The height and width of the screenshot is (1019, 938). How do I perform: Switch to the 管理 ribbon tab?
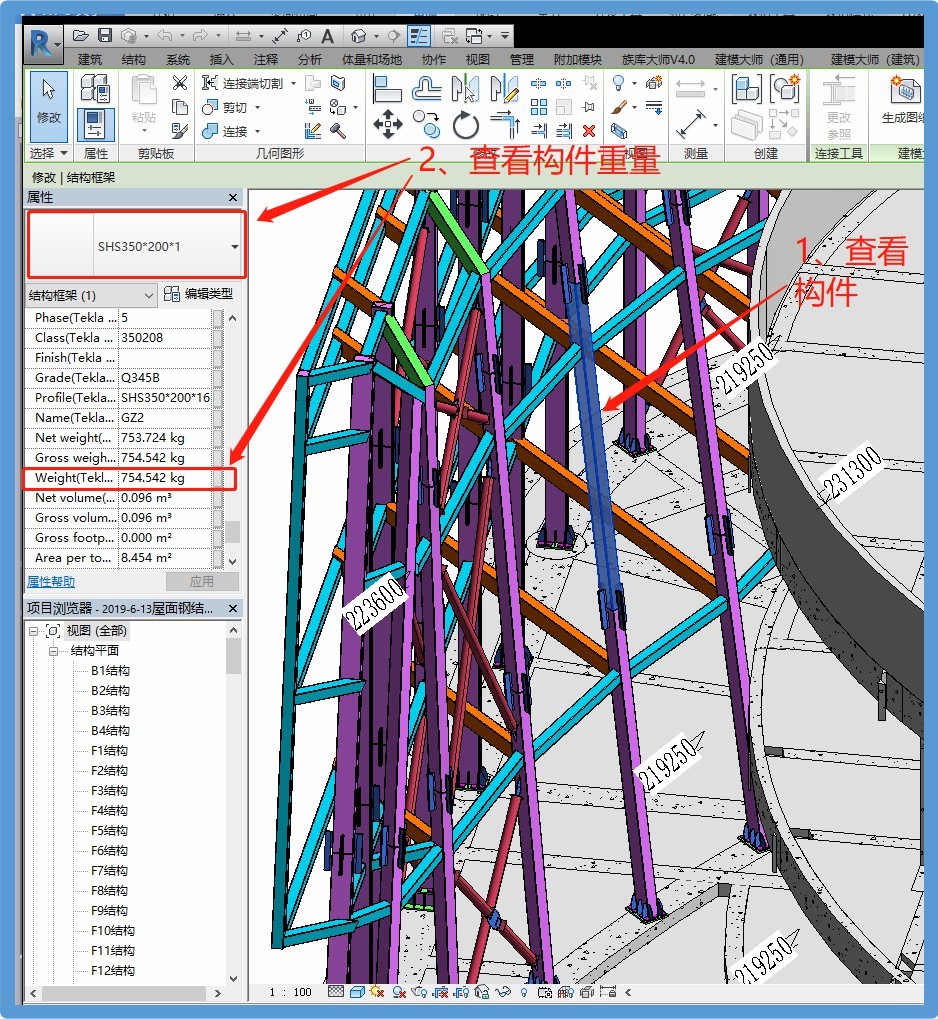pyautogui.click(x=521, y=60)
